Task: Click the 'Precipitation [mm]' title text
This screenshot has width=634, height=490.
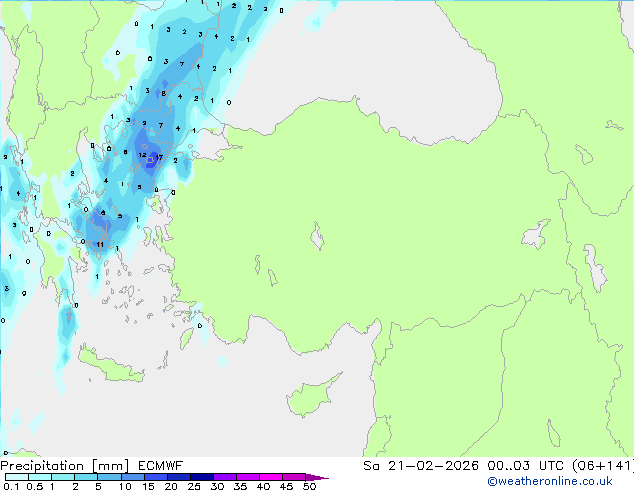Action: (x=65, y=466)
